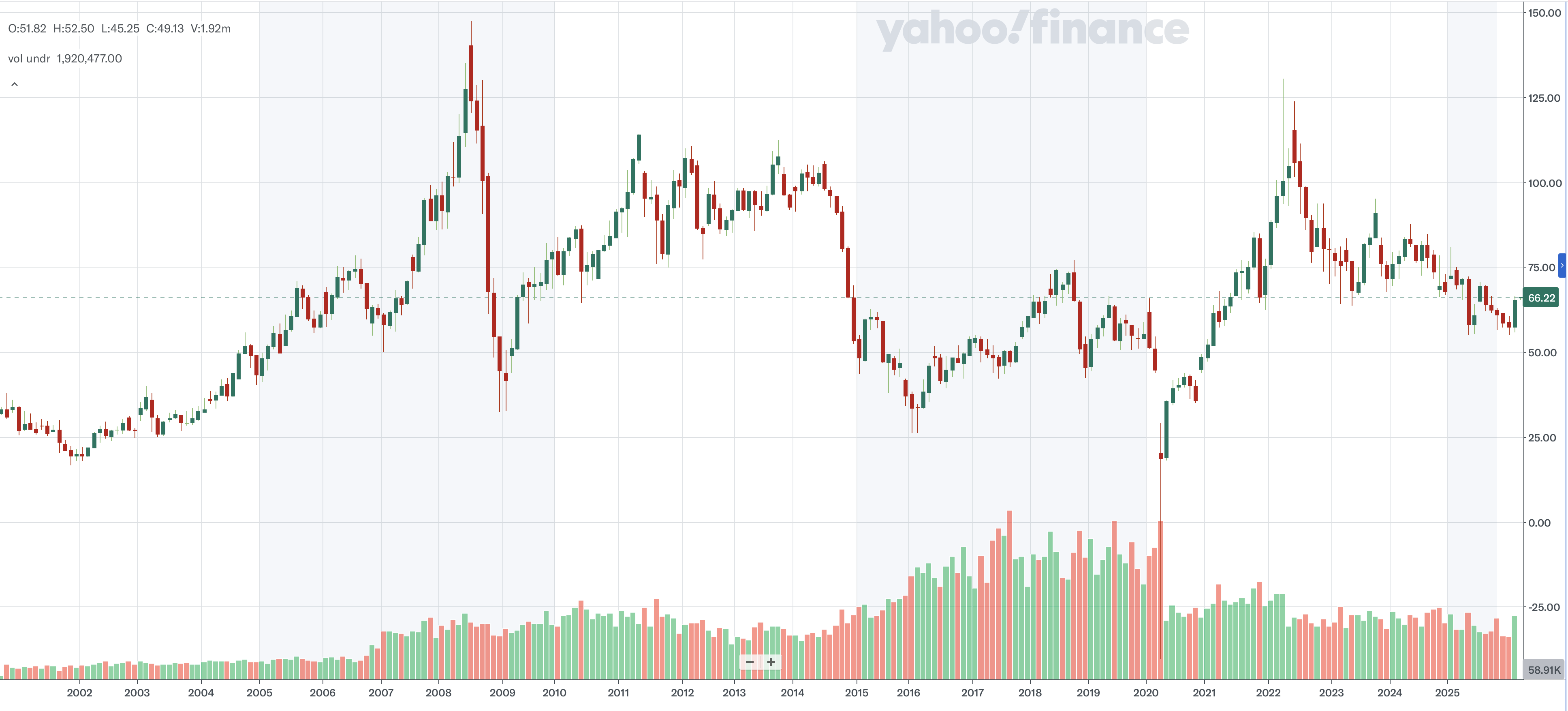Viewport: 1568px width, 711px height.
Task: Click the OHLC values readout line
Action: coord(119,29)
